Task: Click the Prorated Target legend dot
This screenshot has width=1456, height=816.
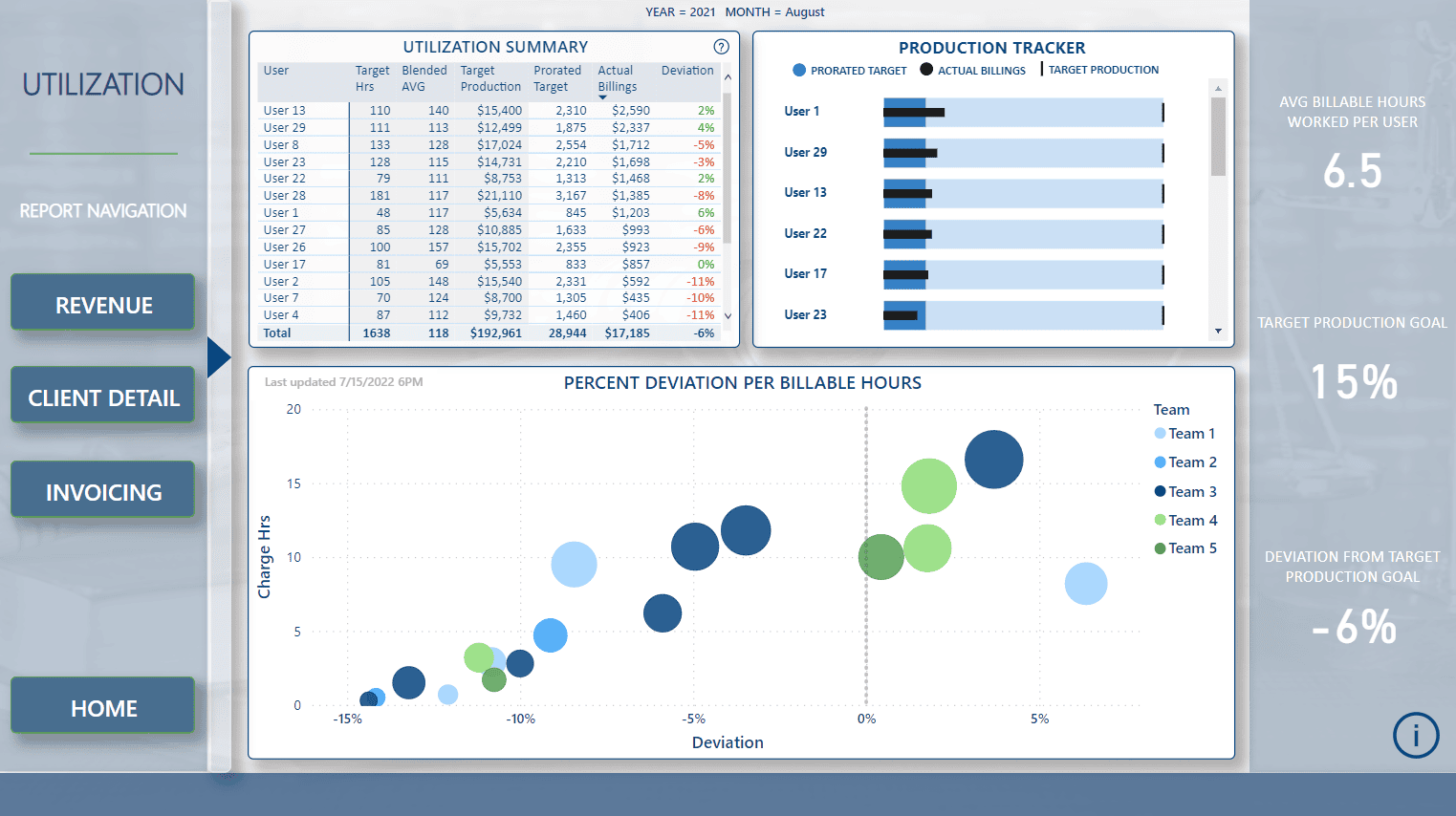Action: [x=799, y=70]
